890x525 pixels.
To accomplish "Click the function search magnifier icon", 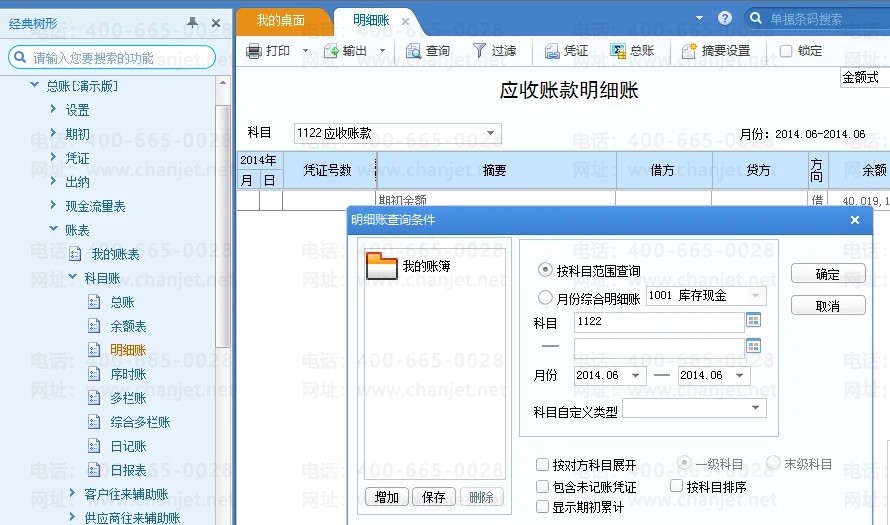I will [20, 57].
